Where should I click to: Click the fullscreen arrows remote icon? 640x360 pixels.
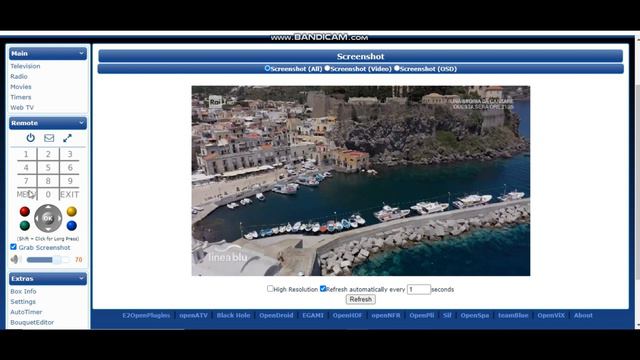pos(67,138)
